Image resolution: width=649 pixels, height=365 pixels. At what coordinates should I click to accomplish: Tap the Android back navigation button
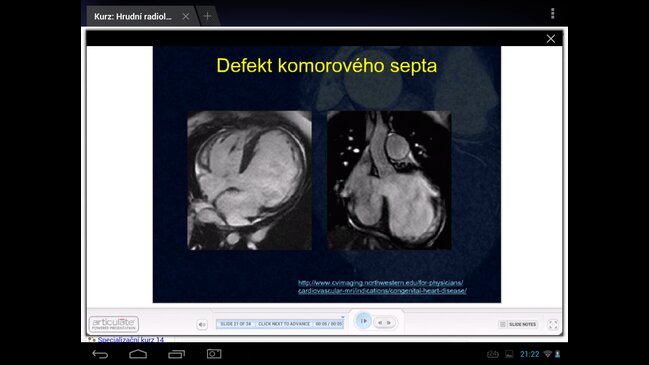tap(100, 354)
